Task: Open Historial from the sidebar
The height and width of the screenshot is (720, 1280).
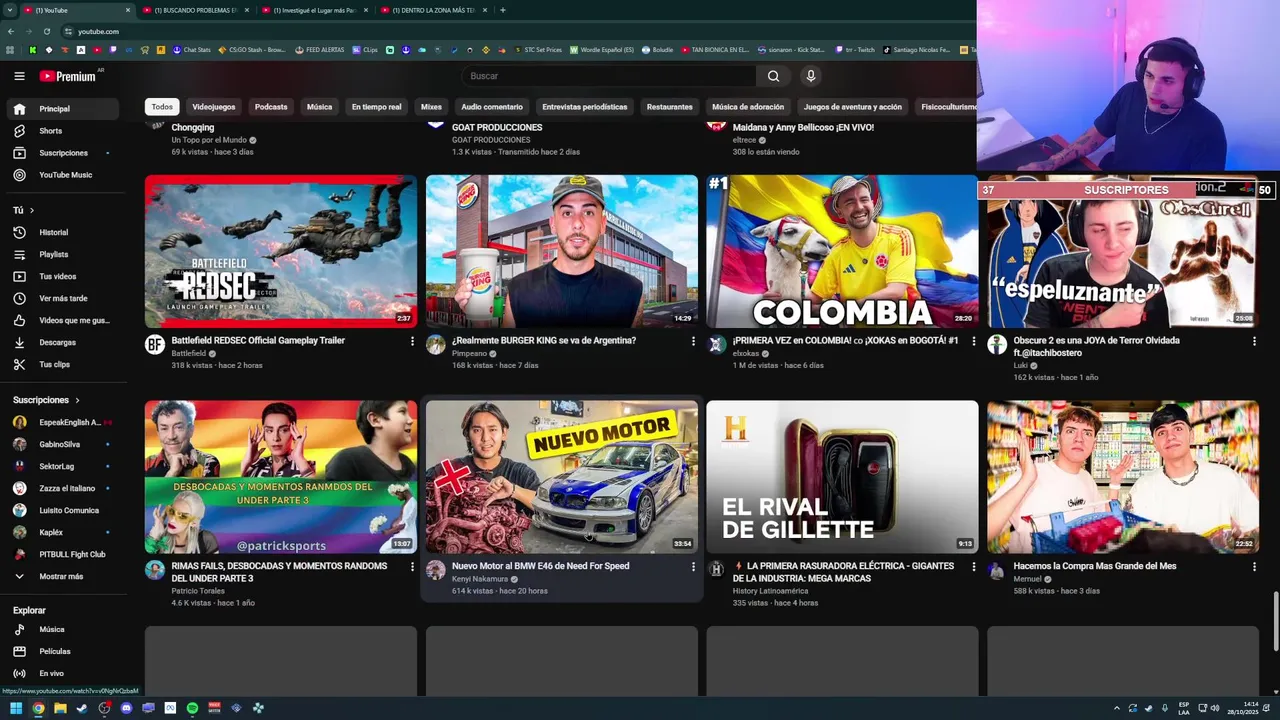Action: pos(63,232)
